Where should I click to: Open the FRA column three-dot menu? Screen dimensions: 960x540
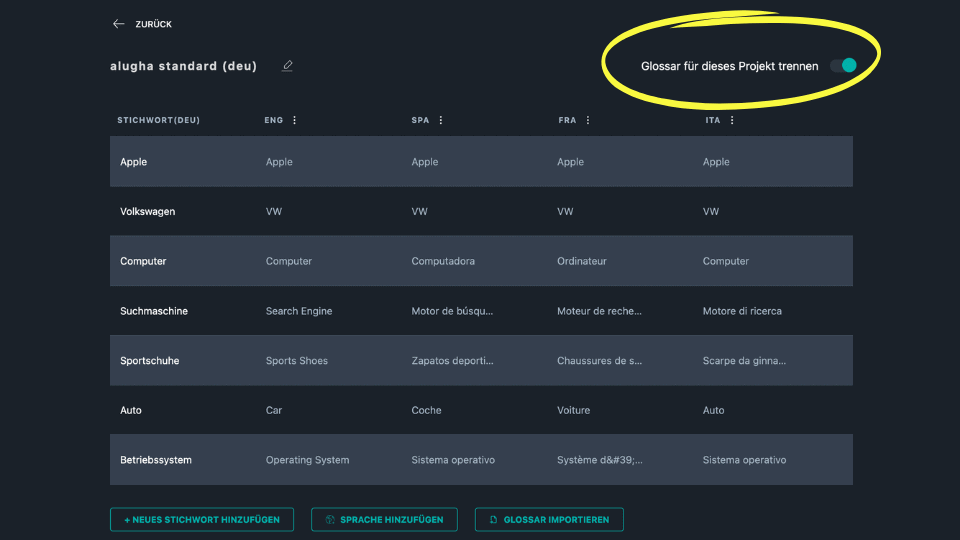(588, 120)
